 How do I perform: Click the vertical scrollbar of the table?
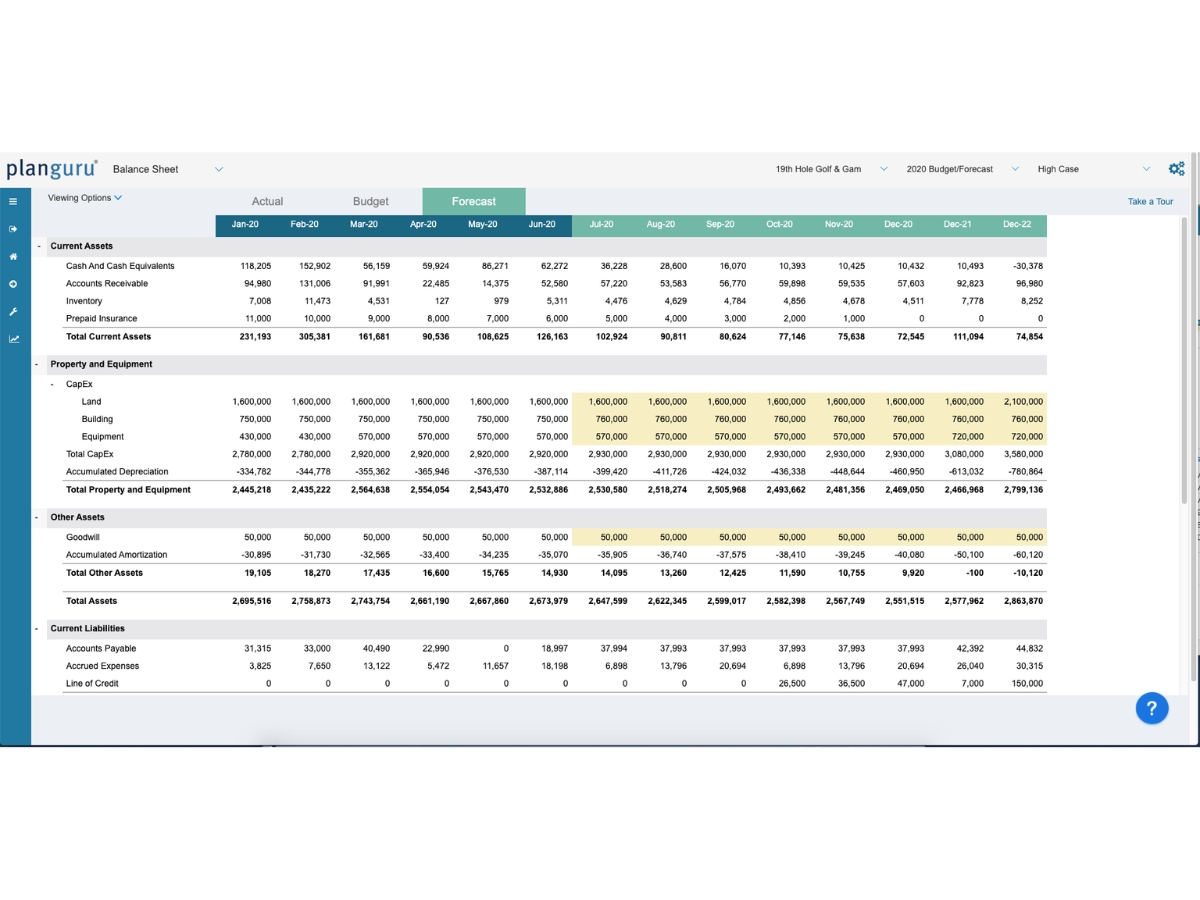pyautogui.click(x=1184, y=360)
